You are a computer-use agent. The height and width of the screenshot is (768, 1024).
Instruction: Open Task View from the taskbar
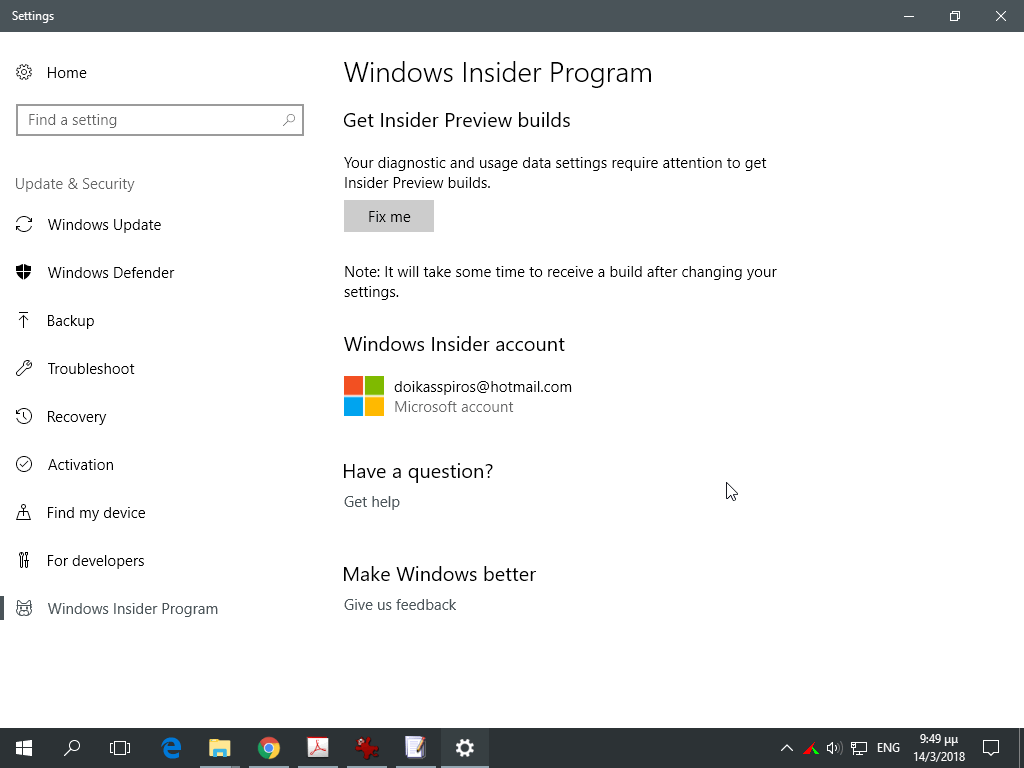(x=120, y=748)
